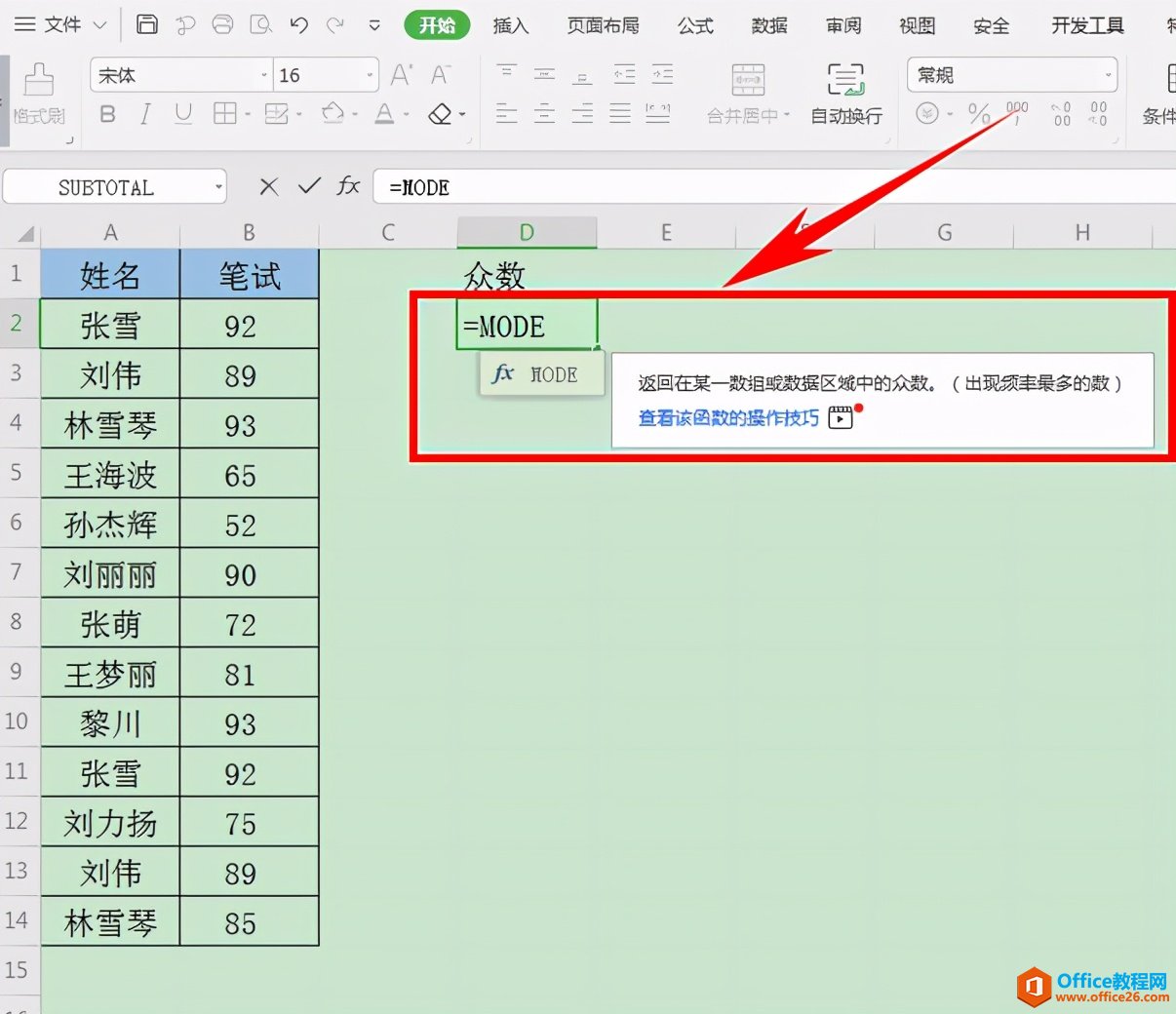Click the fx insert function icon

348,185
